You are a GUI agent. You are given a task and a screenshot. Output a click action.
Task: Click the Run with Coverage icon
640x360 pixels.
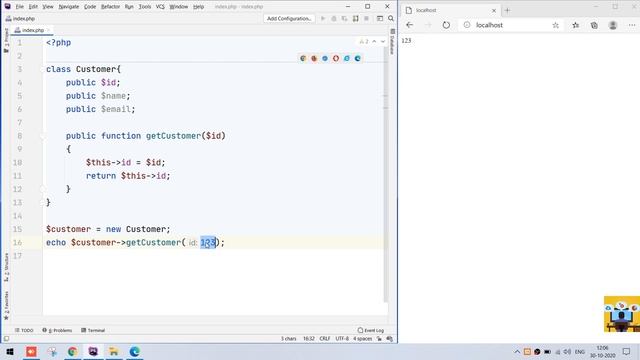pos(344,19)
